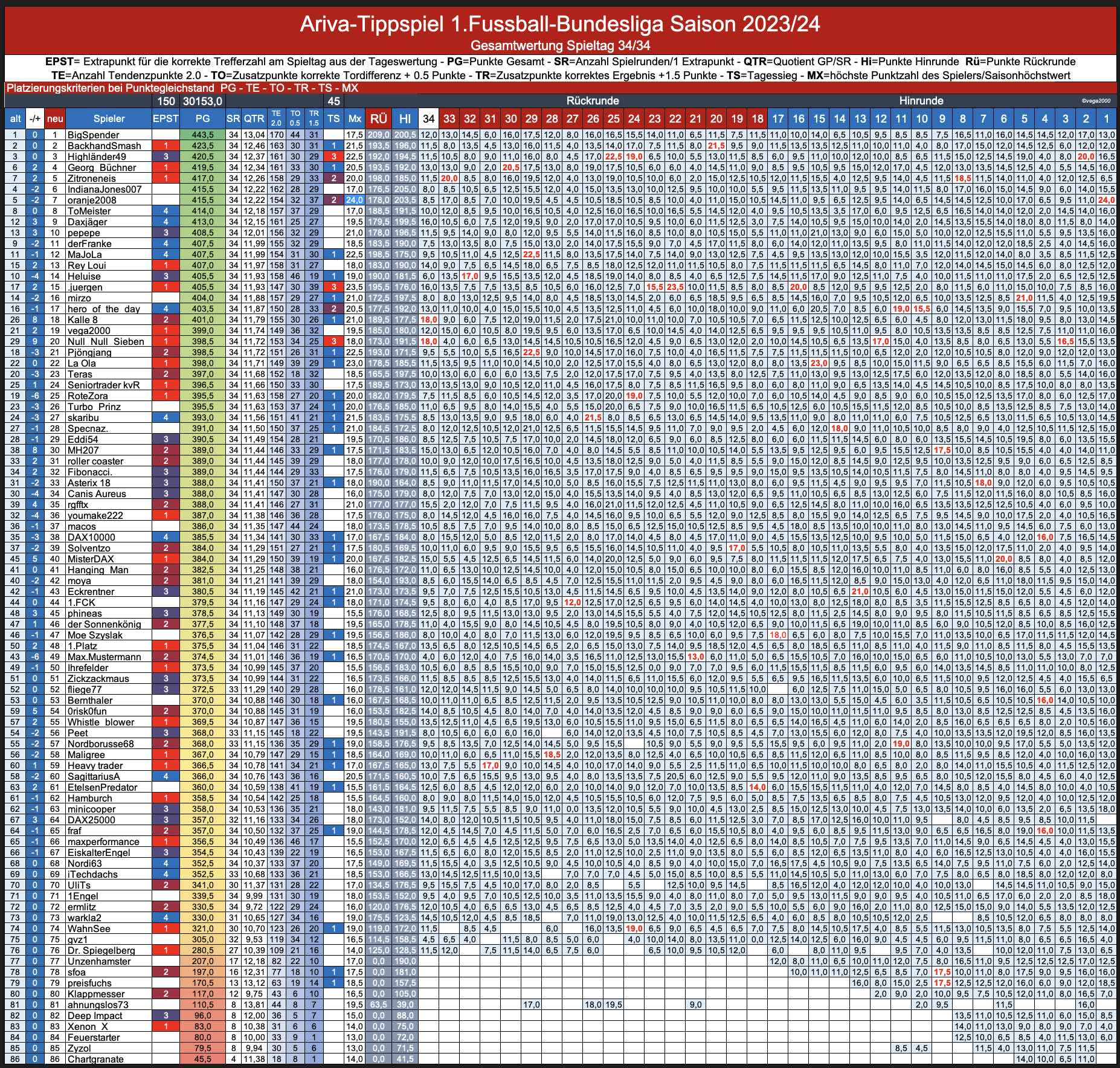Screen dimensions: 1120x1068
Task: Select player name 'Dr. Spiegelberg'
Action: [101, 950]
